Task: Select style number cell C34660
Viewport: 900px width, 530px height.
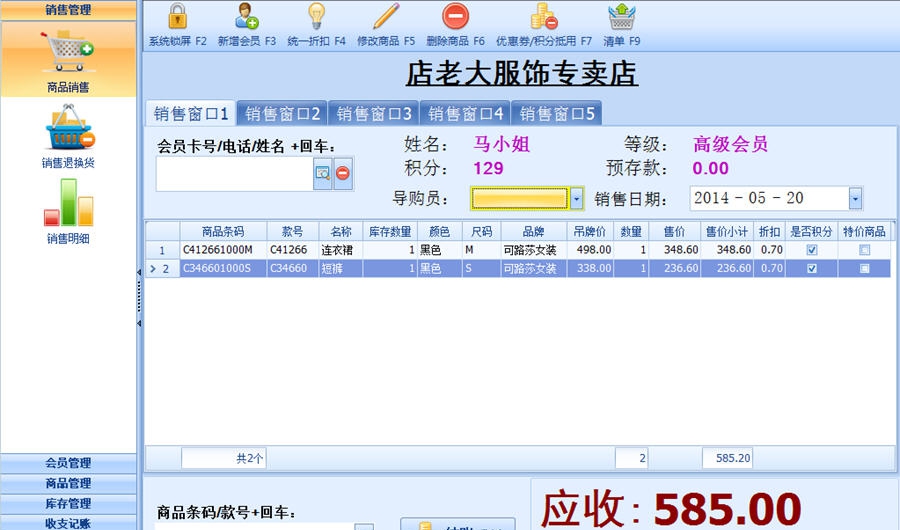Action: (x=293, y=268)
